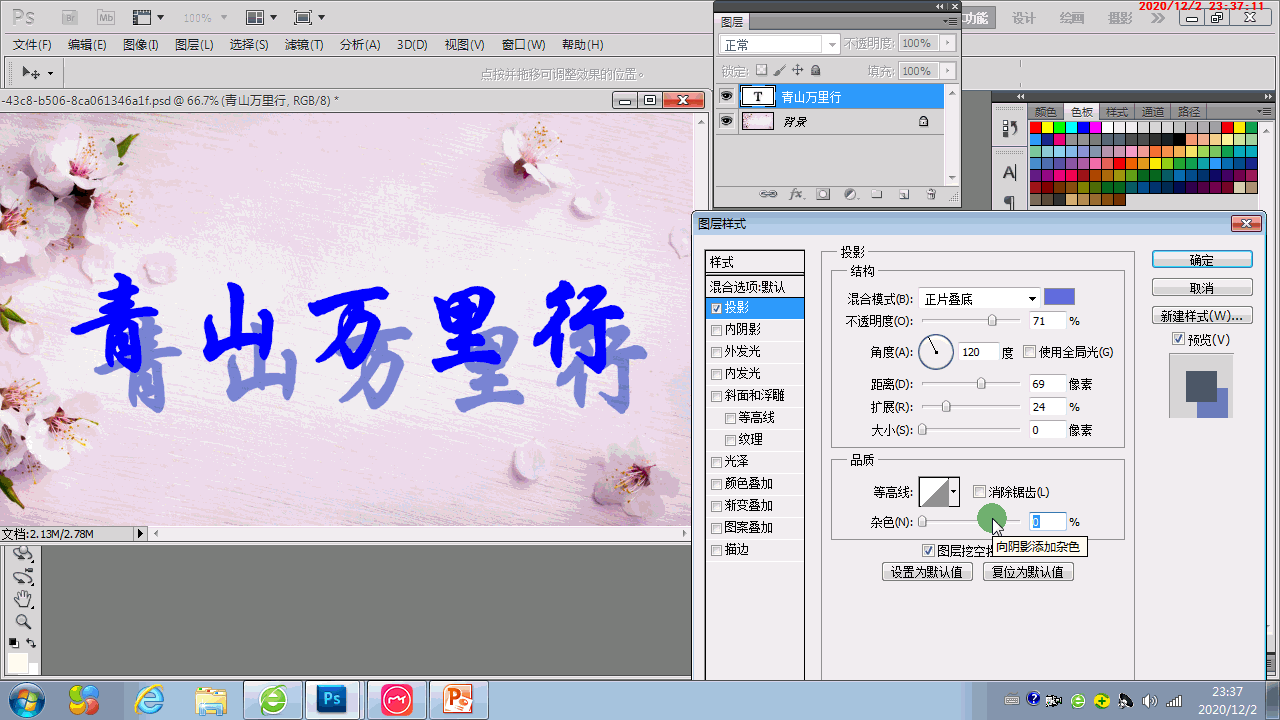Open the Arrange Documents dropdown
The width and height of the screenshot is (1280, 720).
tap(261, 18)
